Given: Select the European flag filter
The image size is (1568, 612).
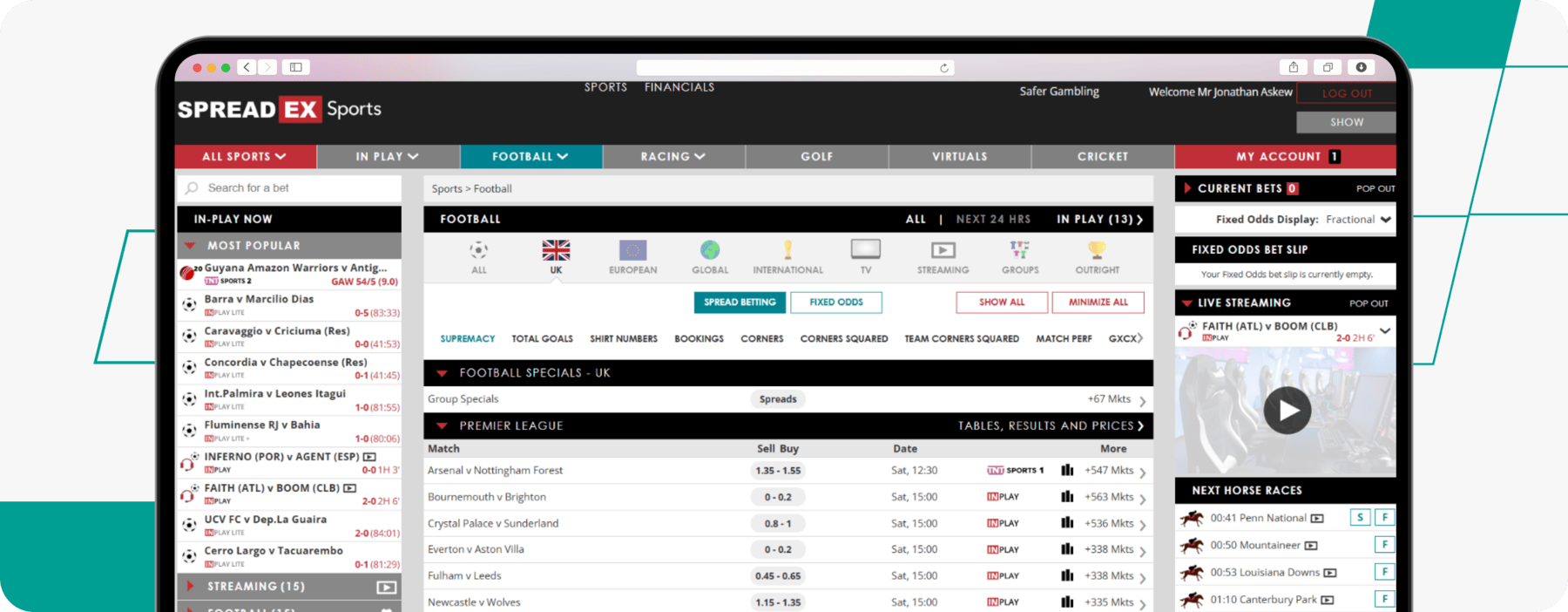Looking at the screenshot, I should [x=633, y=251].
